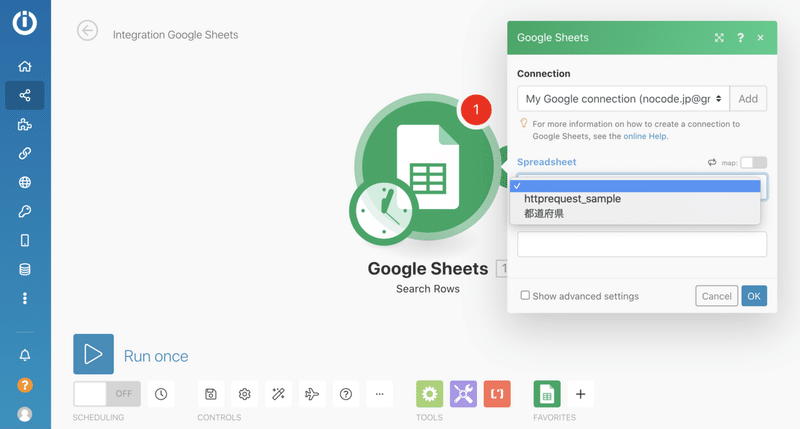Click the OK button
The width and height of the screenshot is (800, 429).
coord(754,296)
